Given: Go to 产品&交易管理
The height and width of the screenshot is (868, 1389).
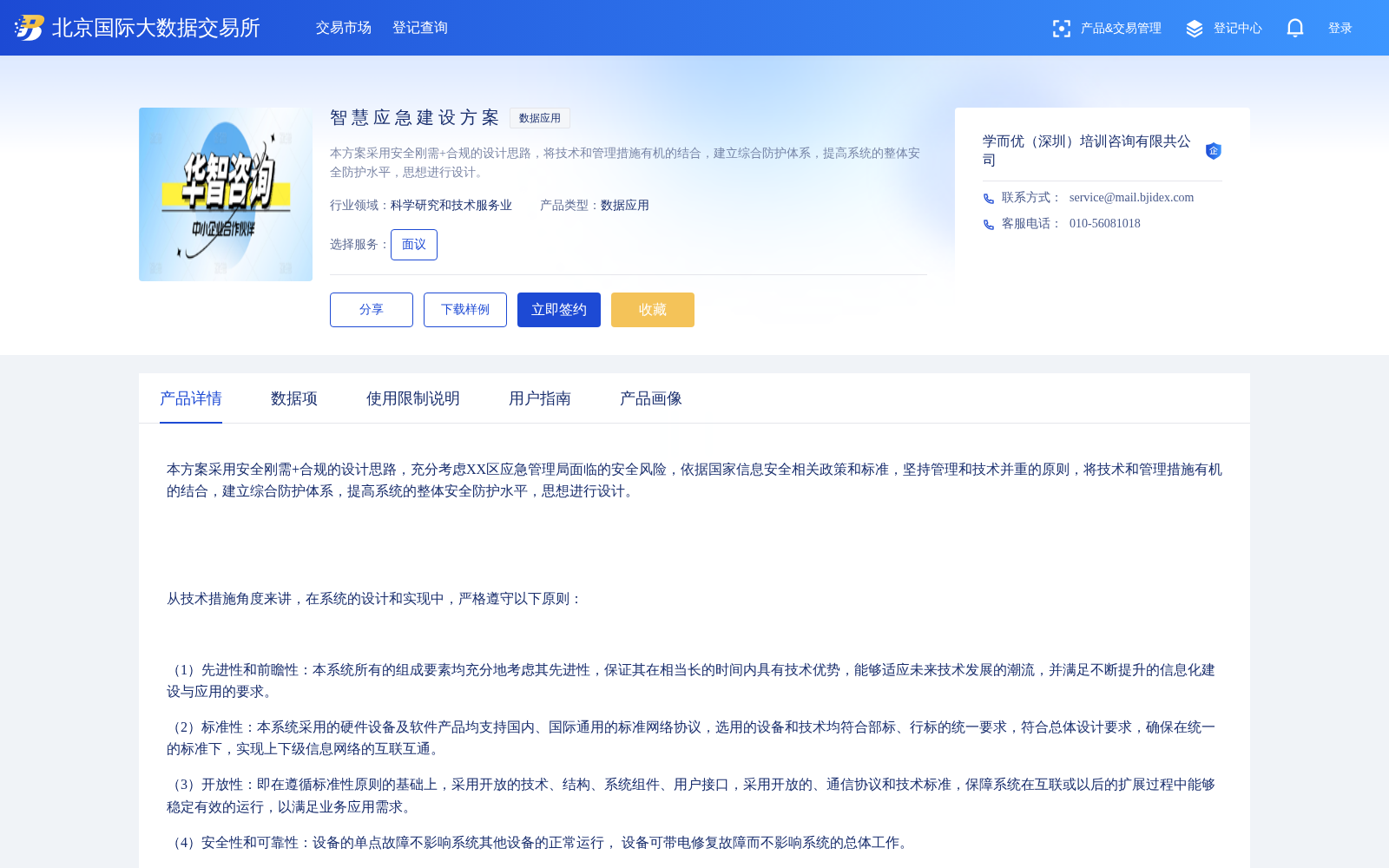Looking at the screenshot, I should pyautogui.click(x=1121, y=29).
